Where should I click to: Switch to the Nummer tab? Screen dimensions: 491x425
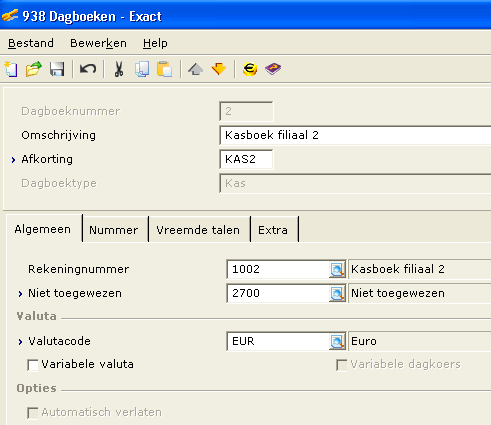click(x=114, y=230)
